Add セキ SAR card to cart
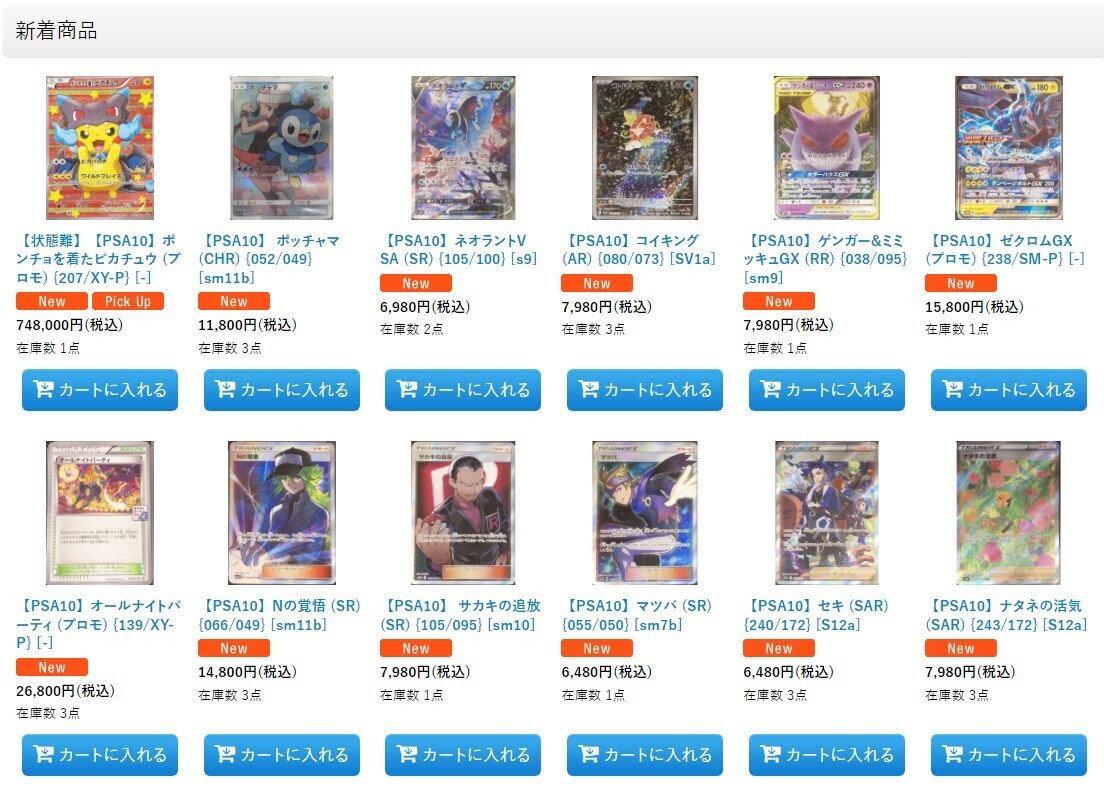Image resolution: width=1104 pixels, height=787 pixels. pyautogui.click(x=827, y=755)
